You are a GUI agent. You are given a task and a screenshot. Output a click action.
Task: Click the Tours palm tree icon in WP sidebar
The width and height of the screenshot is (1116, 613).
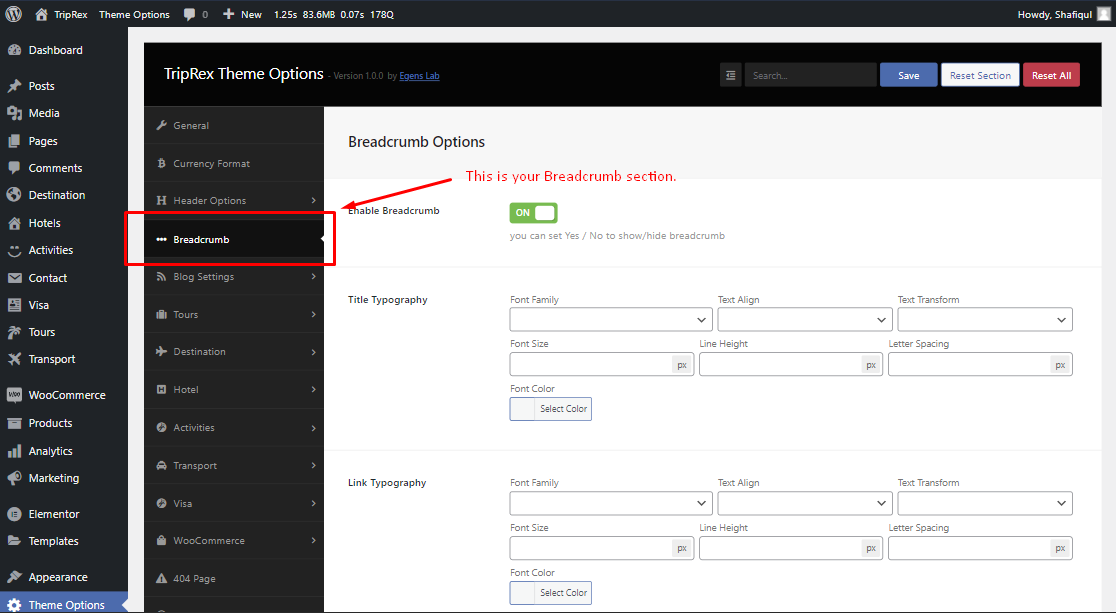(x=14, y=332)
